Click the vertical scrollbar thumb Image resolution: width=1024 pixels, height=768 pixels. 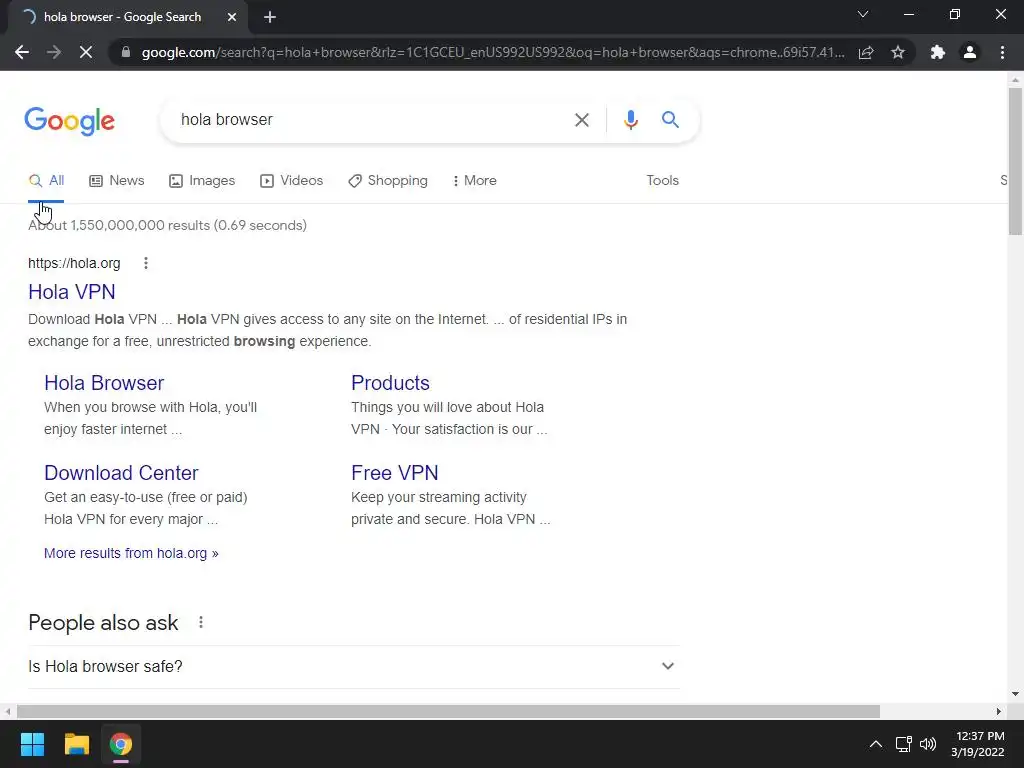(x=1015, y=160)
